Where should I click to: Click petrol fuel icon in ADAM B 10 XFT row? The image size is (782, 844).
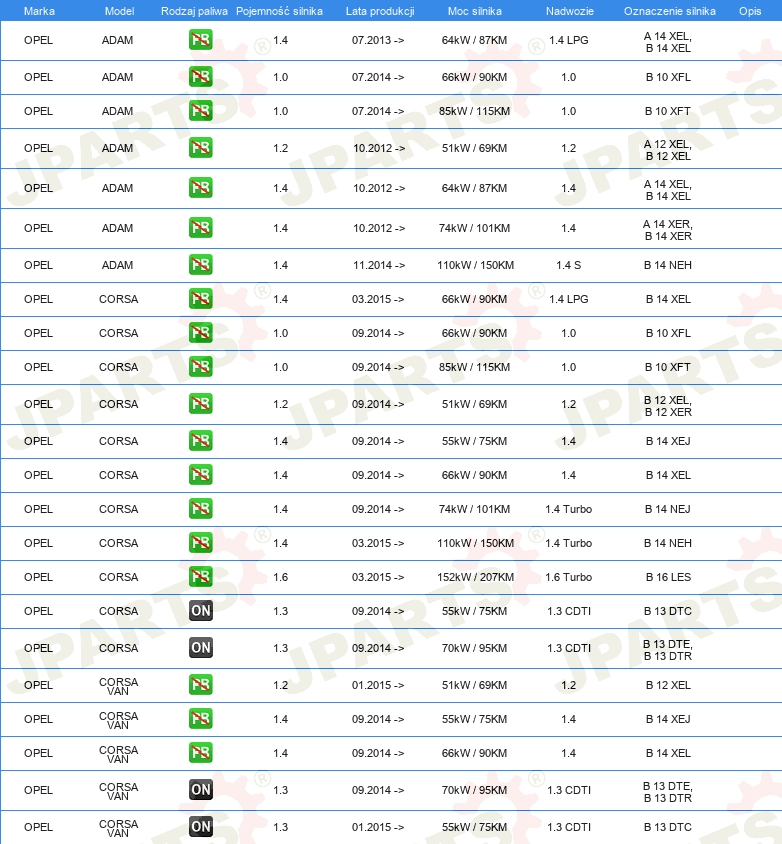point(201,111)
